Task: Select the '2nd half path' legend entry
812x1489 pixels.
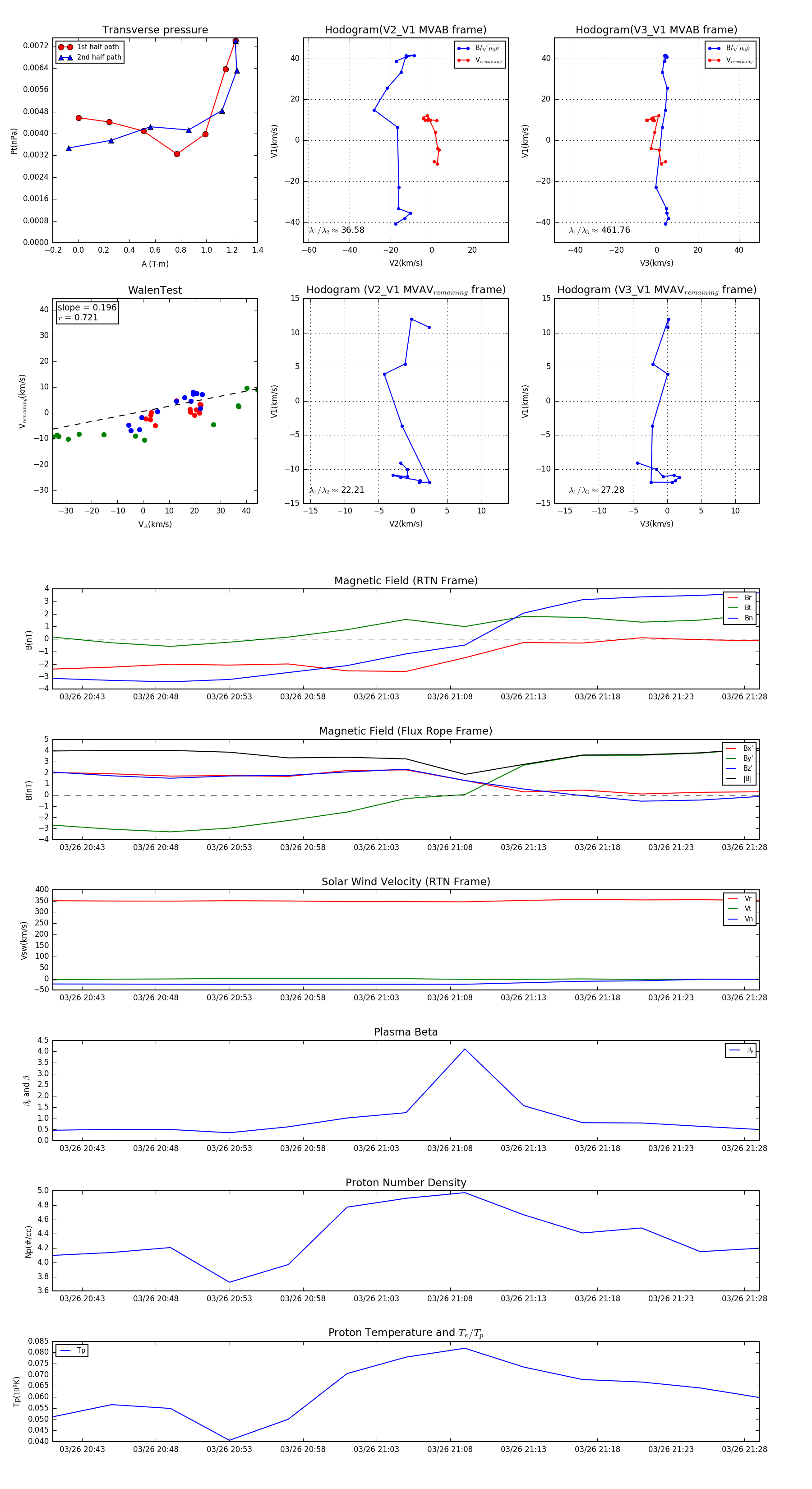Action: (x=90, y=57)
